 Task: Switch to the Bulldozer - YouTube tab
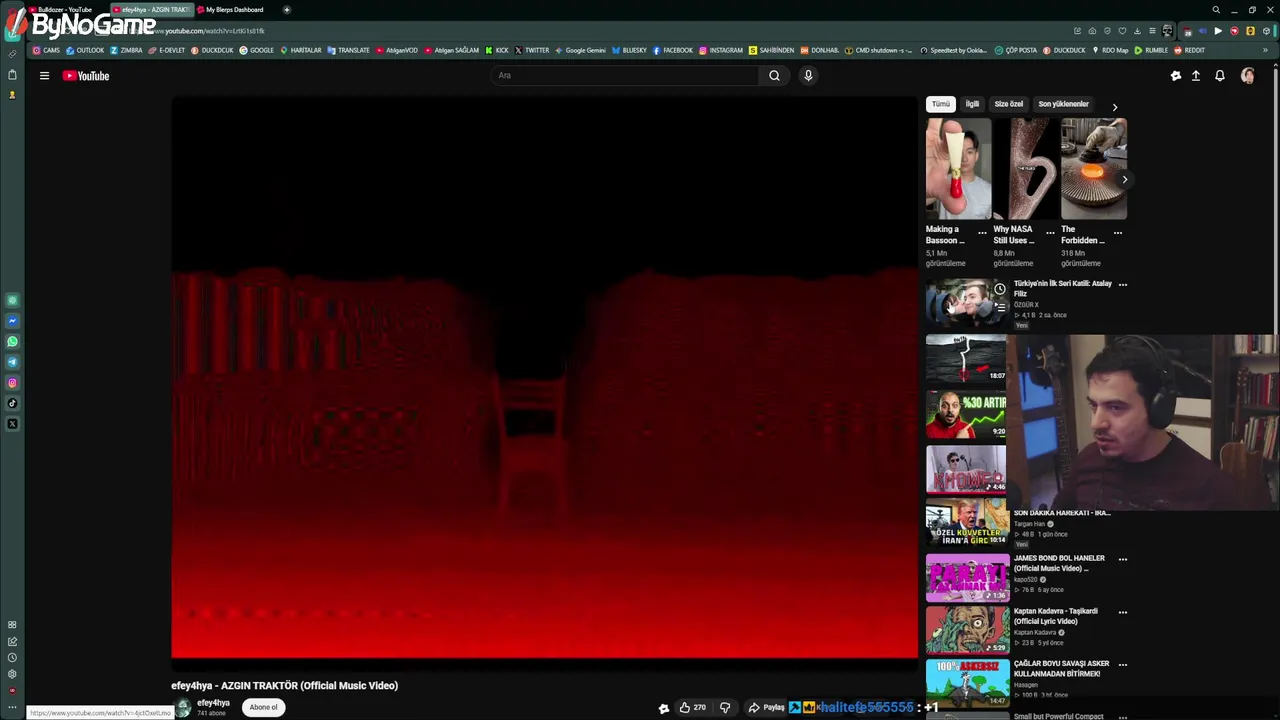[65, 10]
